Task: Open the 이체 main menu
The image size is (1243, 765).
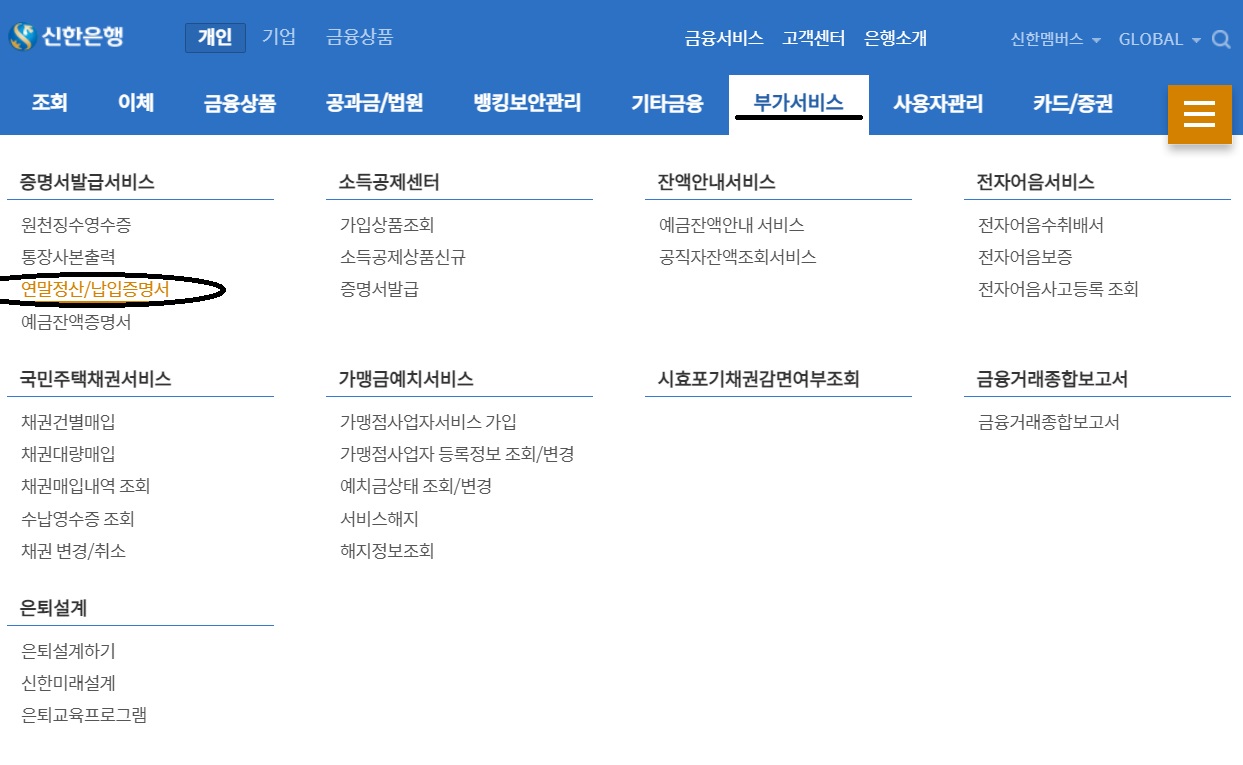Action: [136, 103]
